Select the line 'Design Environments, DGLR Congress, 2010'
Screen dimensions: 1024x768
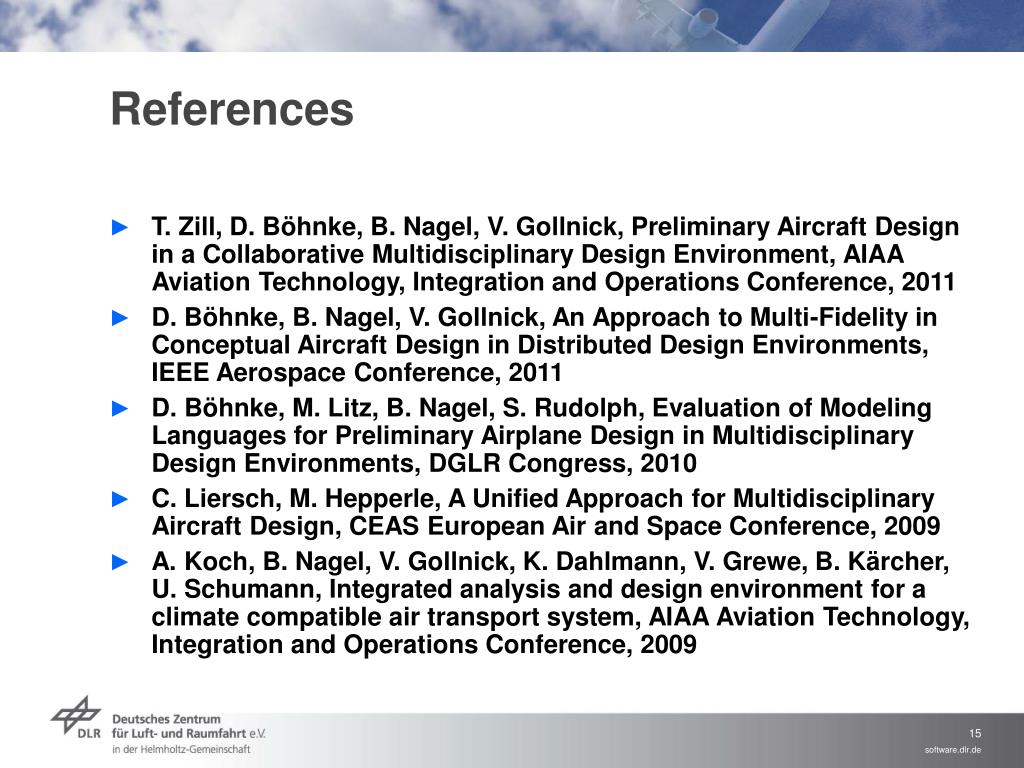coord(424,464)
